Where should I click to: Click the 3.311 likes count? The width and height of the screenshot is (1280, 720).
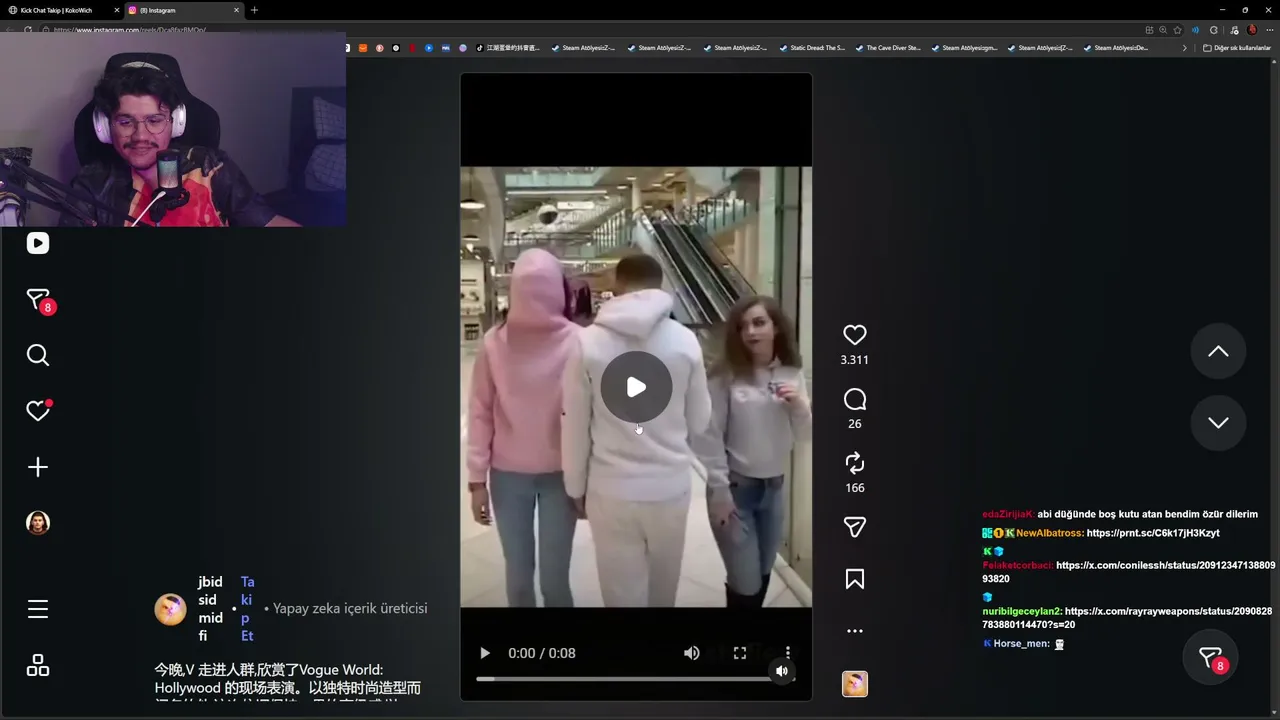pos(854,360)
